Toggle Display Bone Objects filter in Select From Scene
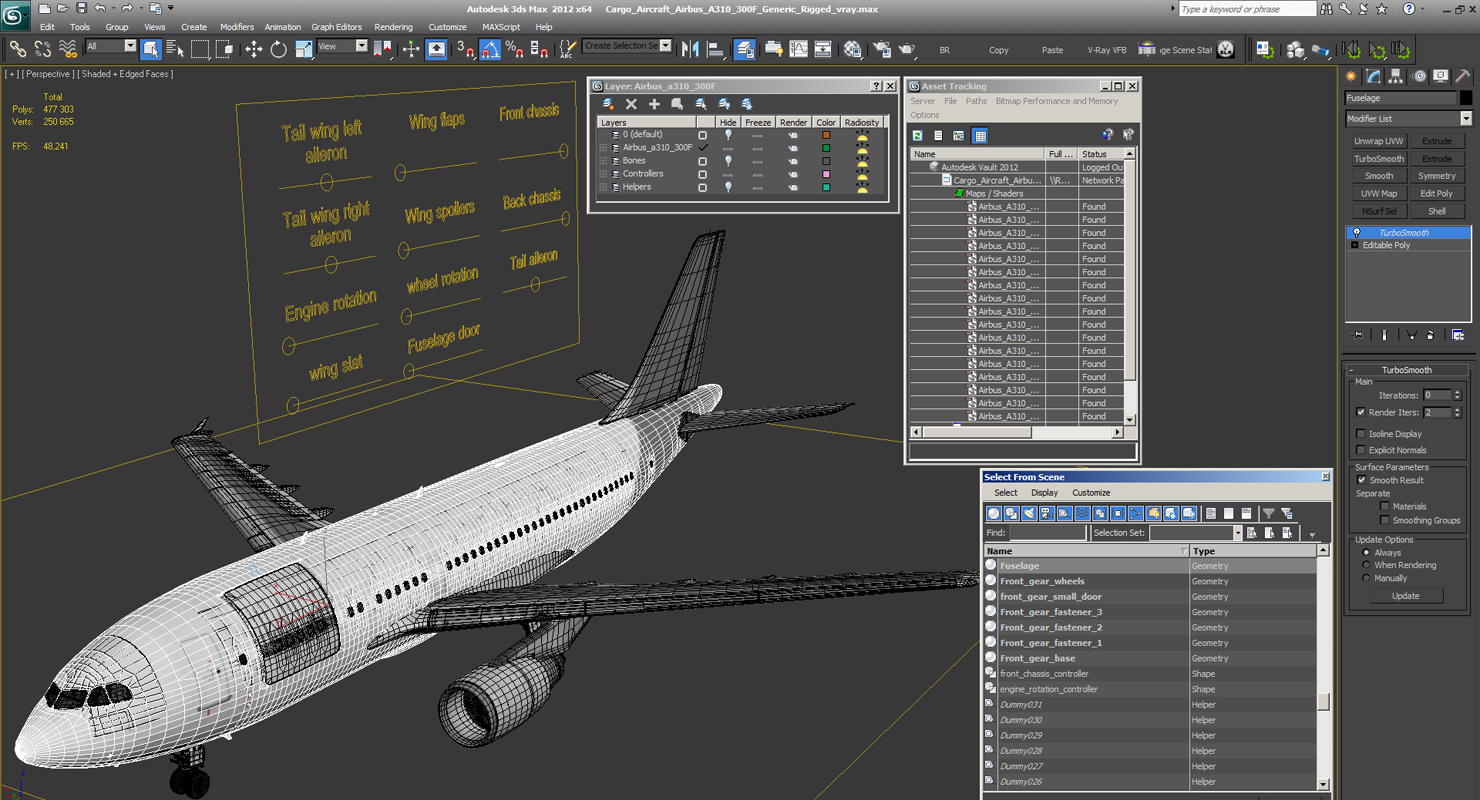The image size is (1480, 800). tap(1136, 513)
